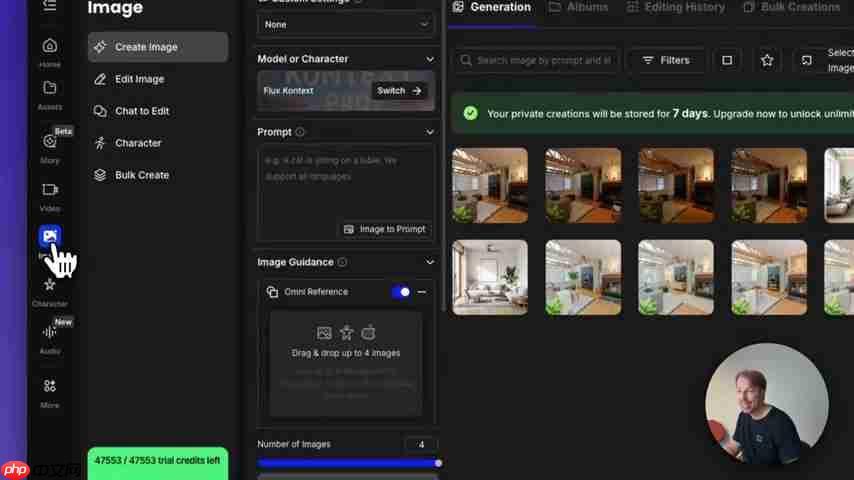Click the Image Guidance info icon

pos(342,263)
